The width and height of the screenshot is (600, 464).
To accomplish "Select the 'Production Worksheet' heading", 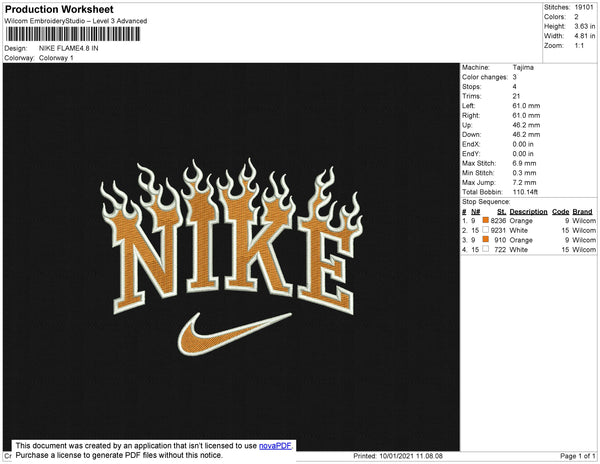I will 59,9.
